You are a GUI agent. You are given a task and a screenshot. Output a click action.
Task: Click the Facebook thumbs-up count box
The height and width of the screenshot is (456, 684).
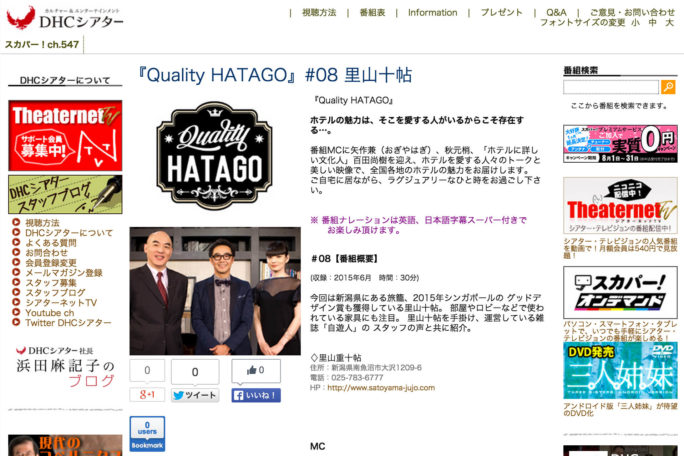[x=256, y=370]
